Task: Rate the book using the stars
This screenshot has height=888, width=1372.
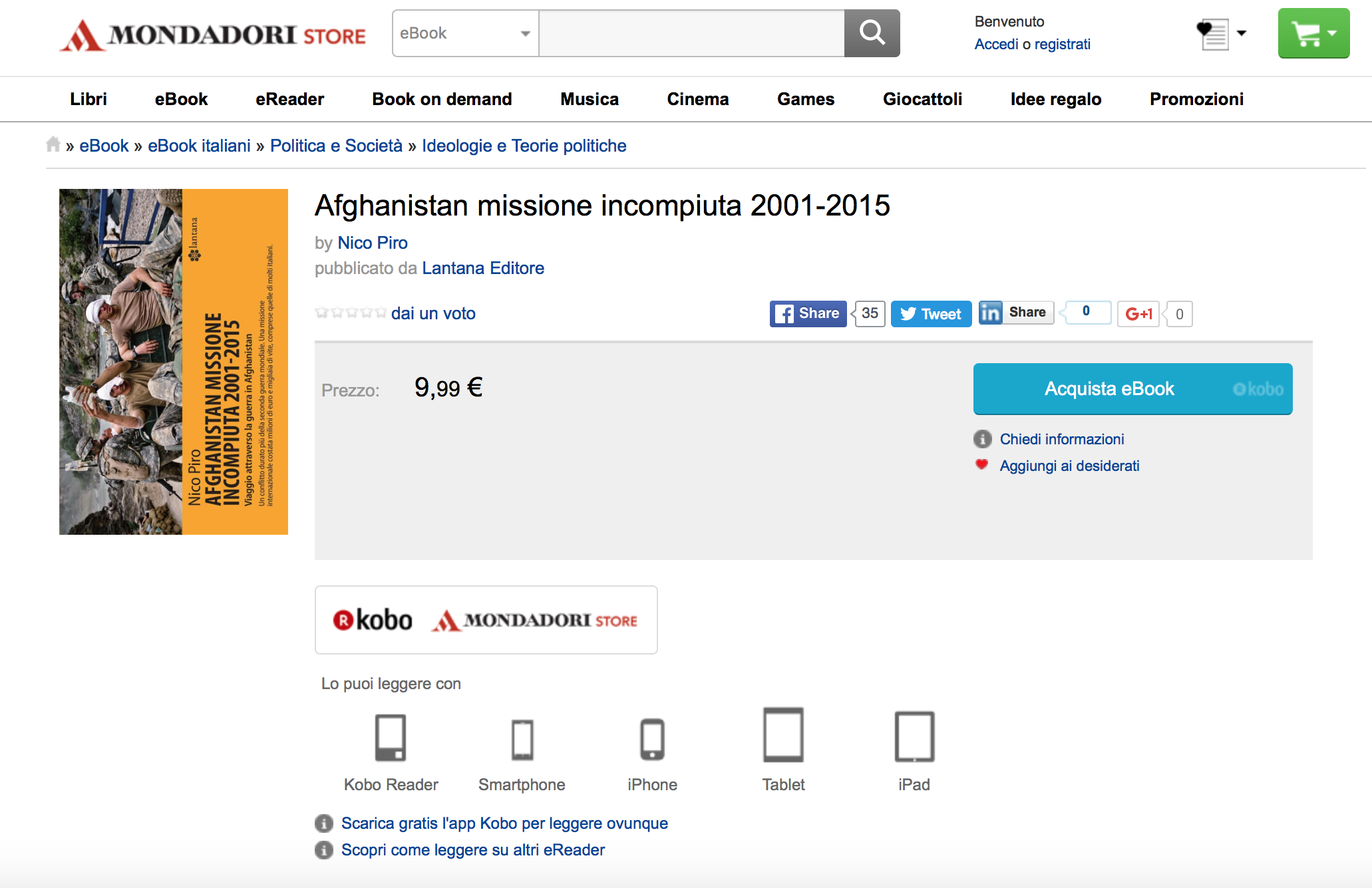Action: tap(351, 313)
